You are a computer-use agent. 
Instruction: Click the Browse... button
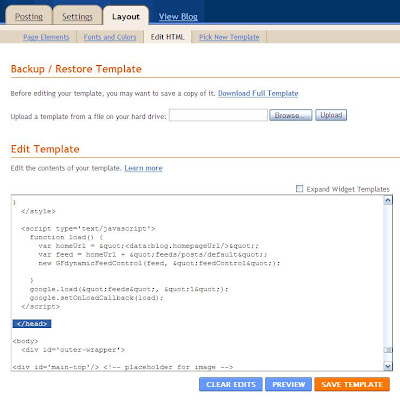click(291, 115)
